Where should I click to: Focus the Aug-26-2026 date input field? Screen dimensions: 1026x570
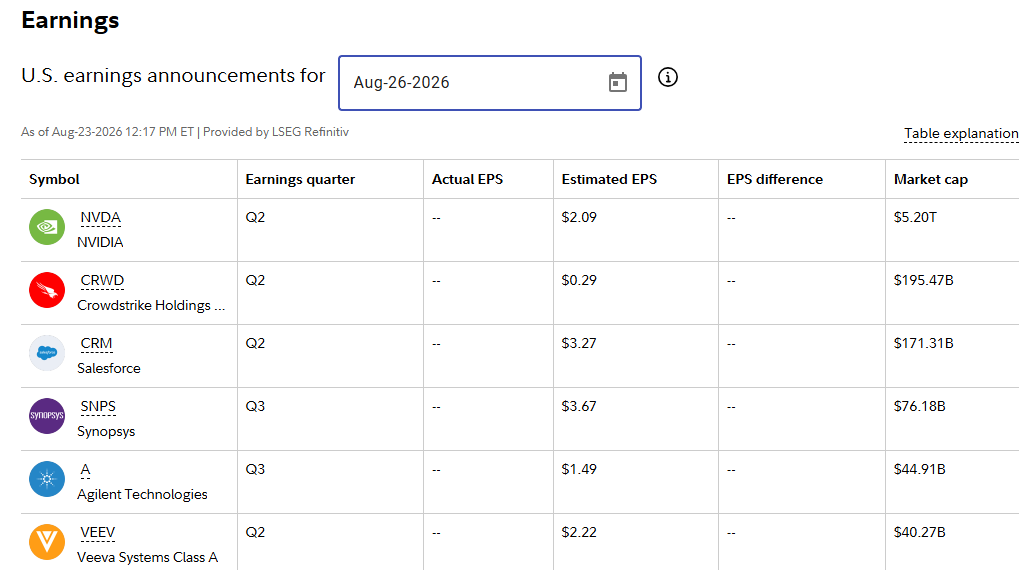point(489,83)
